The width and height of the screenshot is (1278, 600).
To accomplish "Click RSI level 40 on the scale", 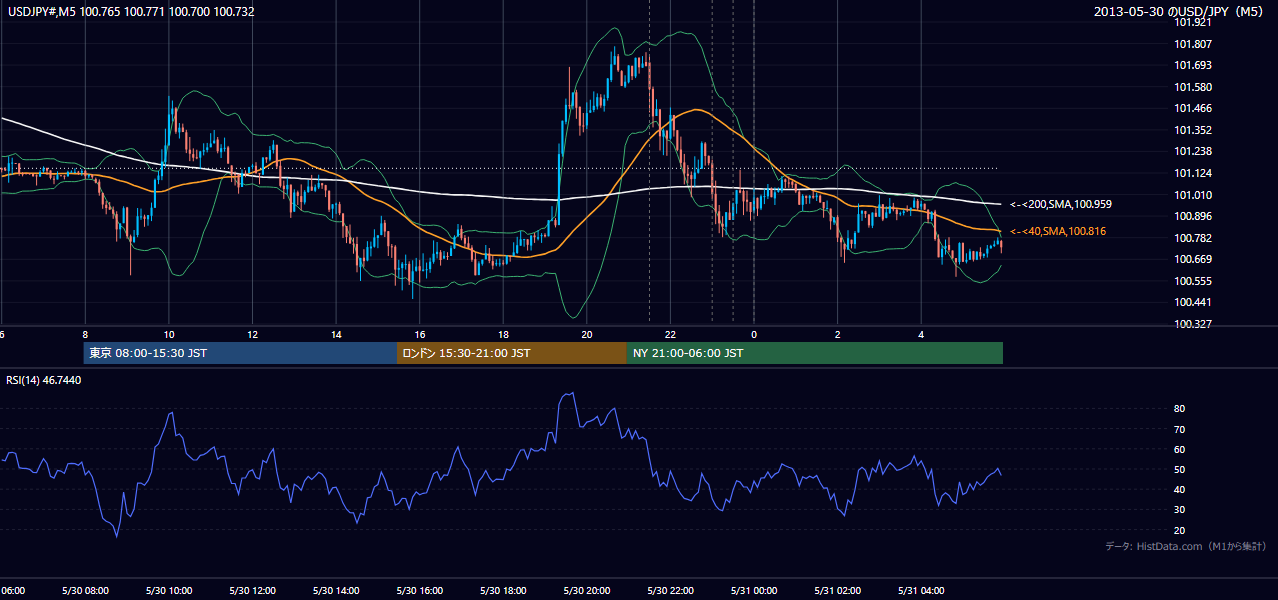I will (1179, 489).
